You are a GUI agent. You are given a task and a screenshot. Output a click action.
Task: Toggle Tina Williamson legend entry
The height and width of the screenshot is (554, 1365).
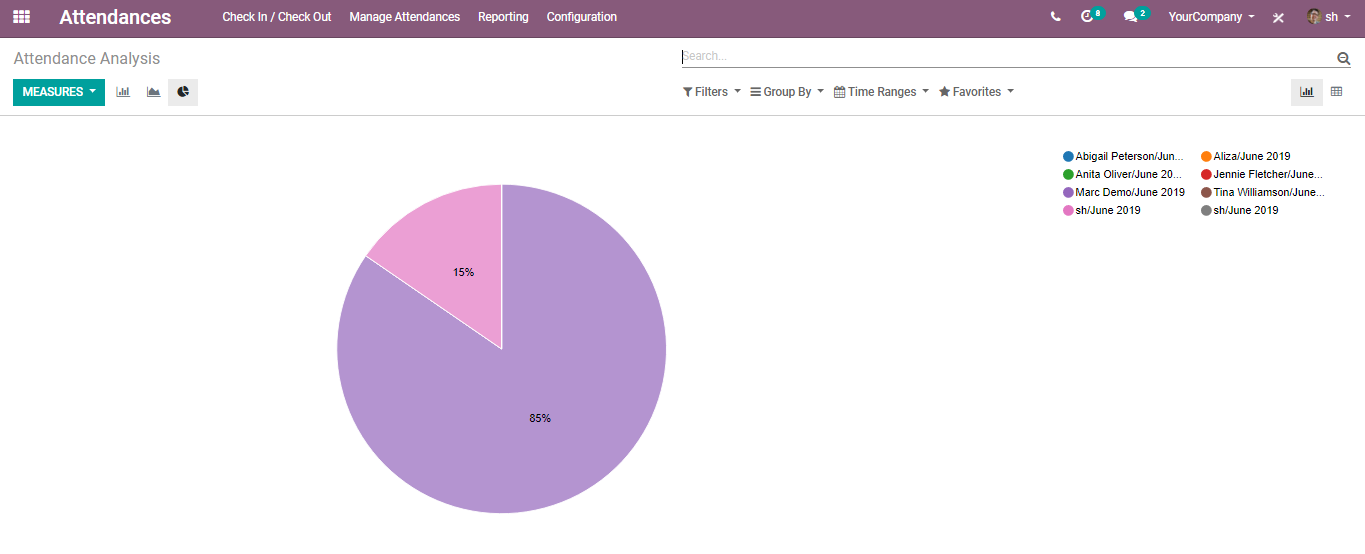point(1263,192)
